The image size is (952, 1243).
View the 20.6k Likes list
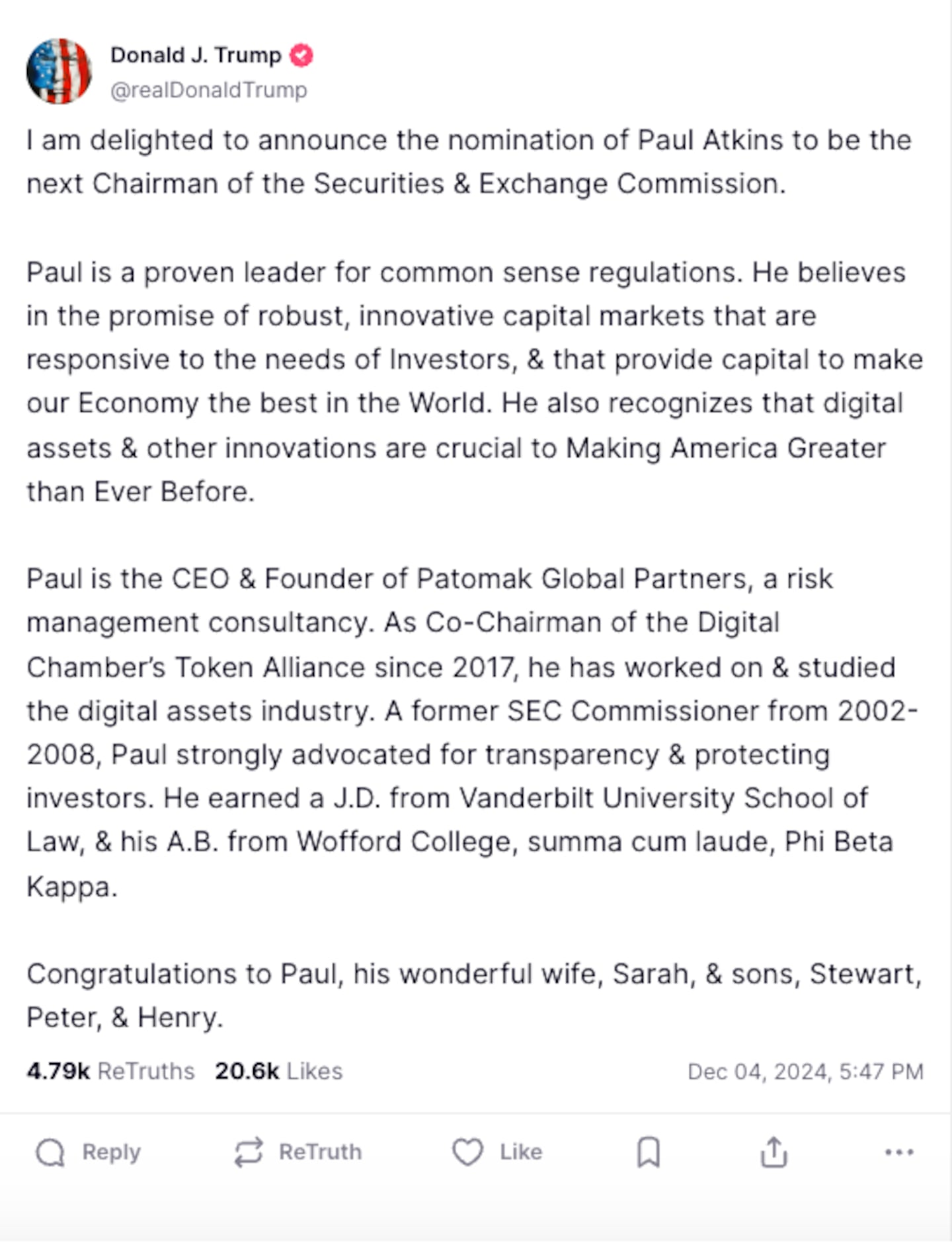pyautogui.click(x=278, y=1071)
